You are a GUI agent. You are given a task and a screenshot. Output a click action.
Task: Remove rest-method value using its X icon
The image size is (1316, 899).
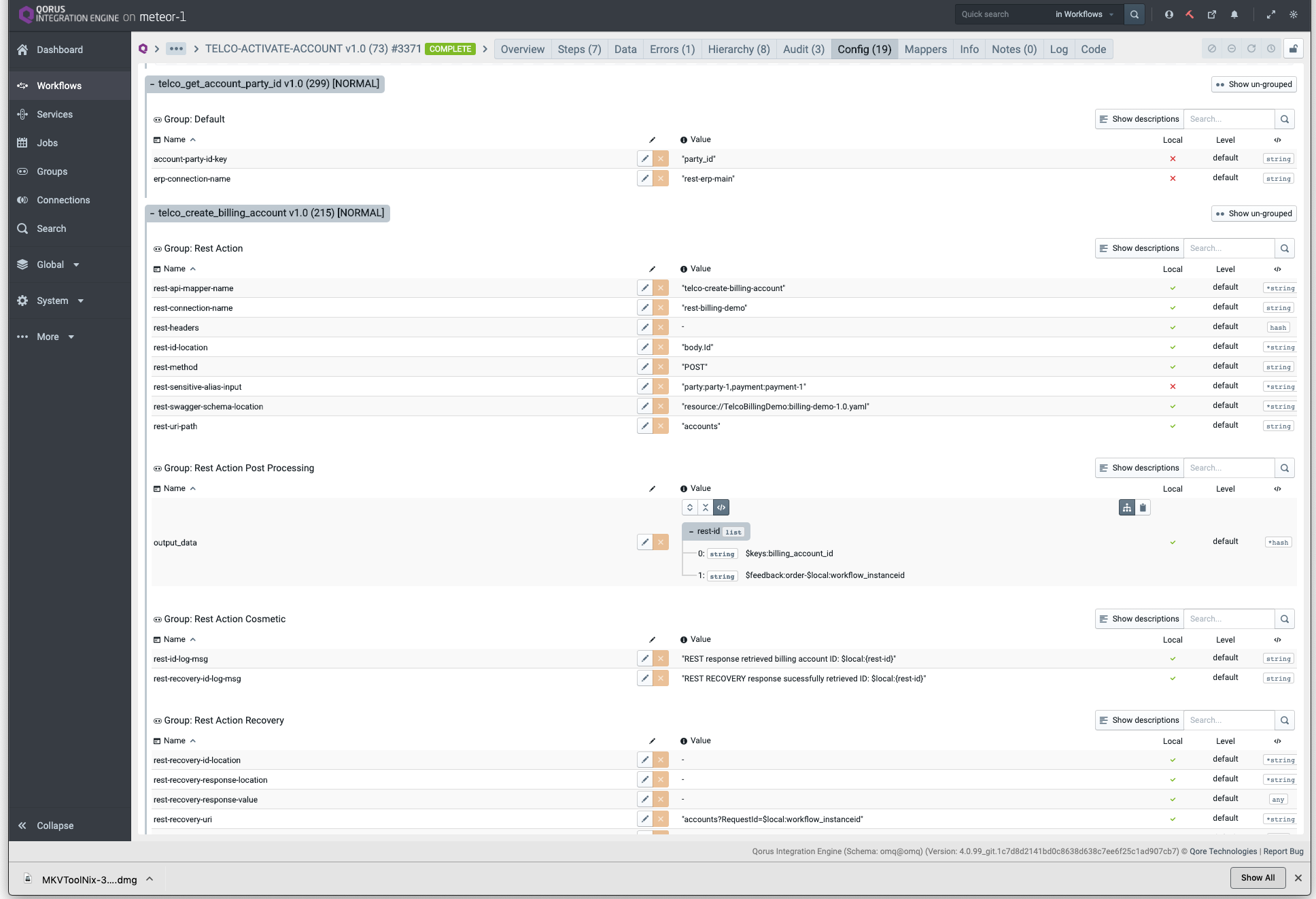click(660, 367)
